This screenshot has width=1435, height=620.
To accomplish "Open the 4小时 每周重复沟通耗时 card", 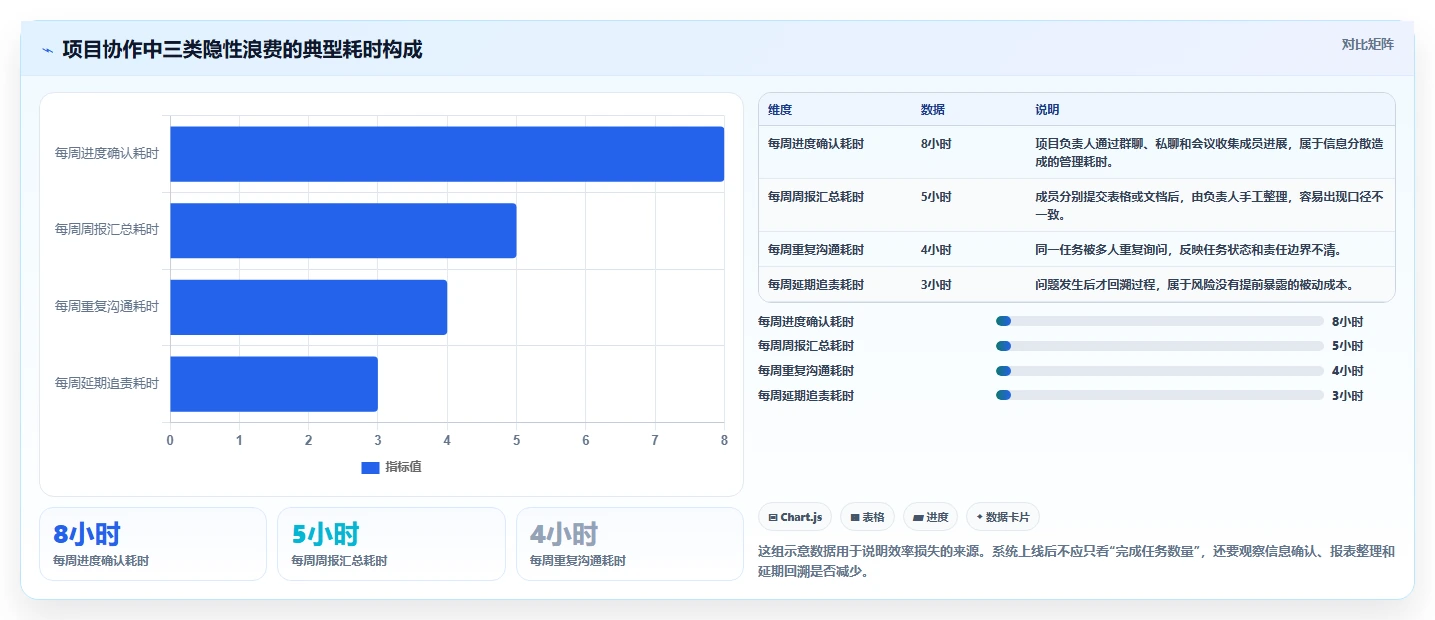I will (x=630, y=544).
